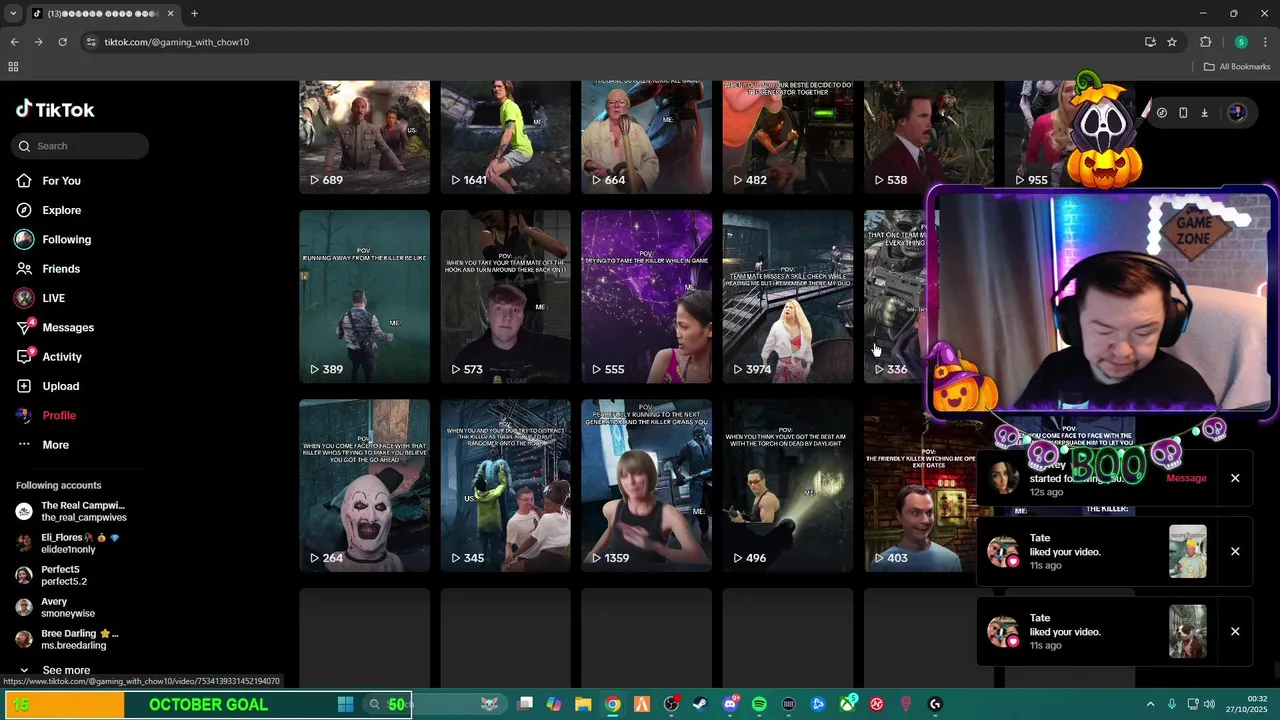Open Spotify from the taskbar
This screenshot has width=1280, height=720.
(x=759, y=704)
